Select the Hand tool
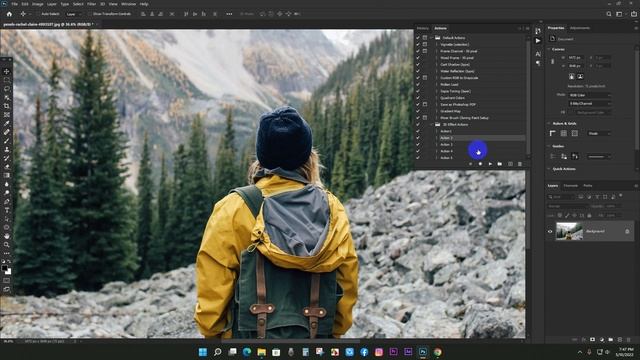Image resolution: width=640 pixels, height=360 pixels. pos(7,236)
